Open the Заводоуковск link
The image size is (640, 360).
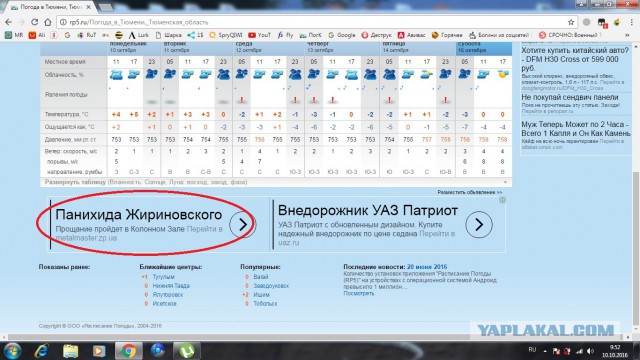[271, 286]
